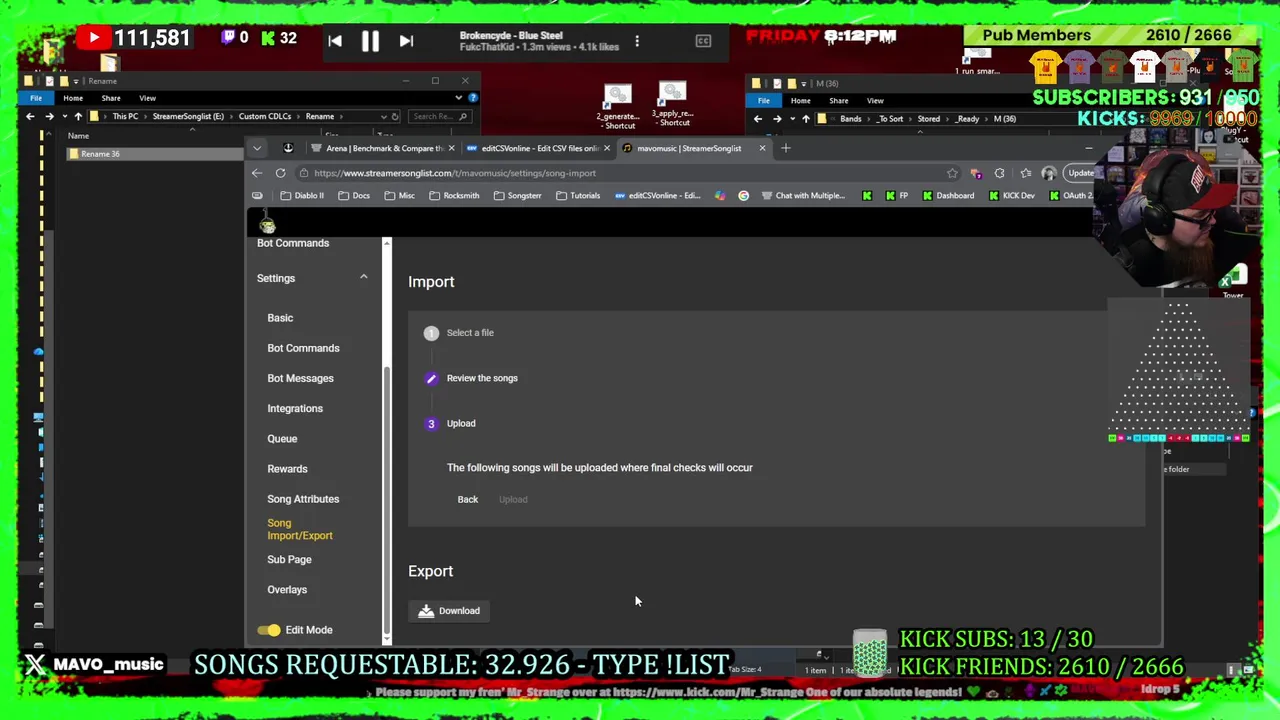
Task: Click Stored in M (36) window breadcrumb
Action: click(929, 118)
